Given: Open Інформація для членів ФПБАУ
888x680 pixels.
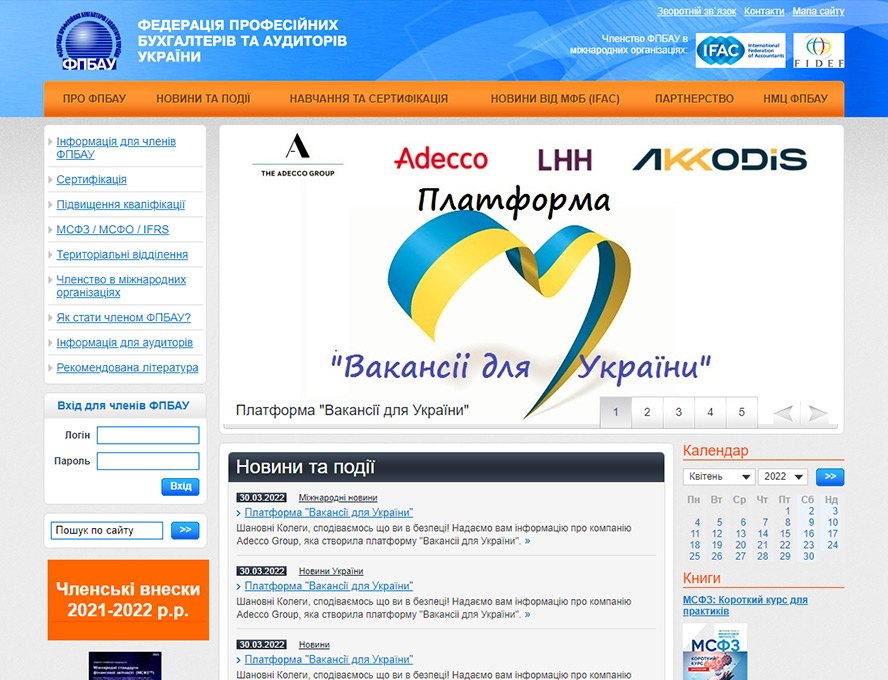Looking at the screenshot, I should point(116,148).
